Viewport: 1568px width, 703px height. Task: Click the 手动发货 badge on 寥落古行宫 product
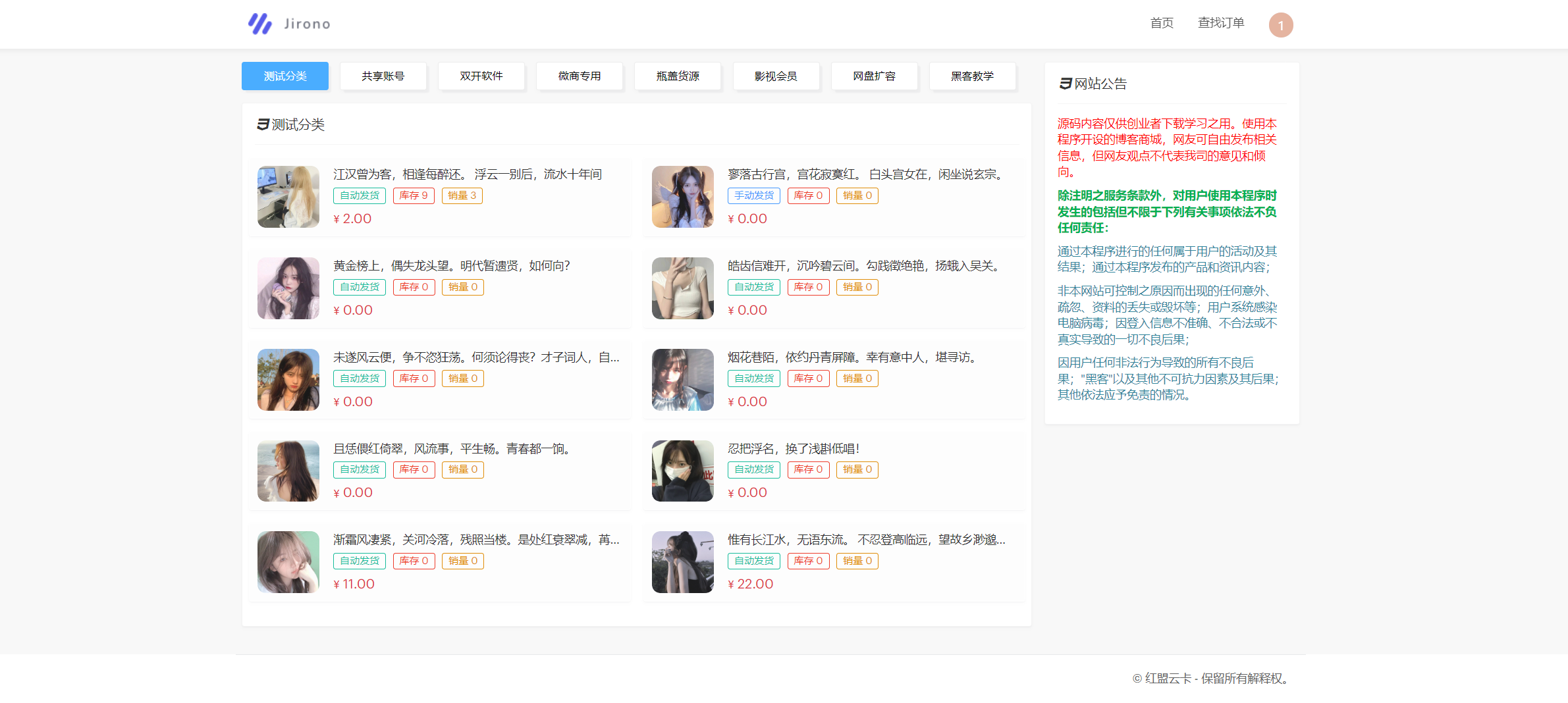coord(753,195)
